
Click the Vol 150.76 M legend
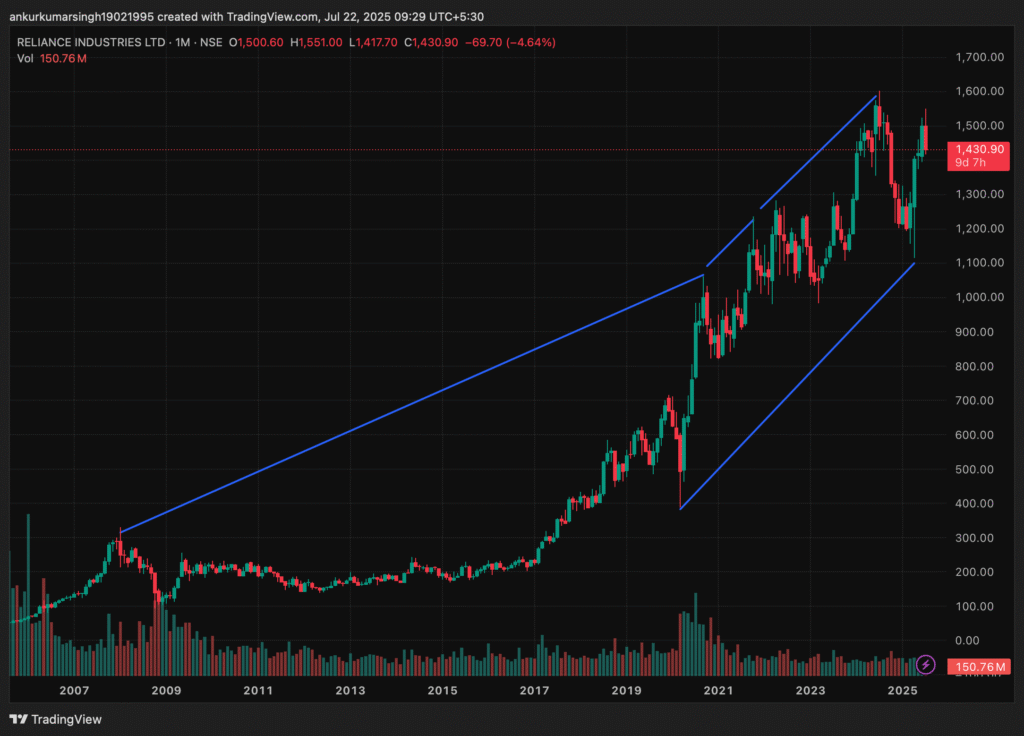coord(52,59)
